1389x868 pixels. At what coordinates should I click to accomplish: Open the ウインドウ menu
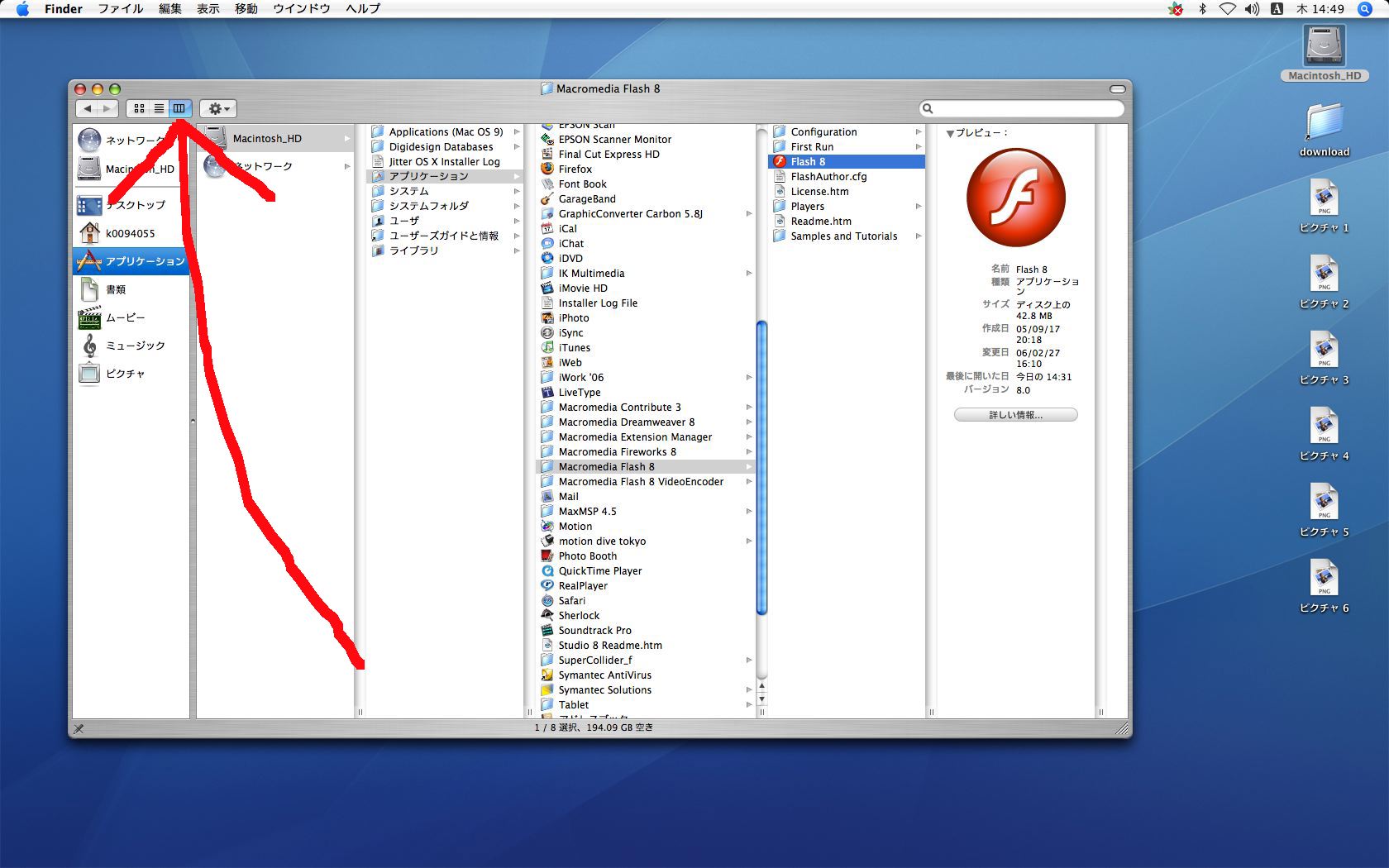point(302,9)
